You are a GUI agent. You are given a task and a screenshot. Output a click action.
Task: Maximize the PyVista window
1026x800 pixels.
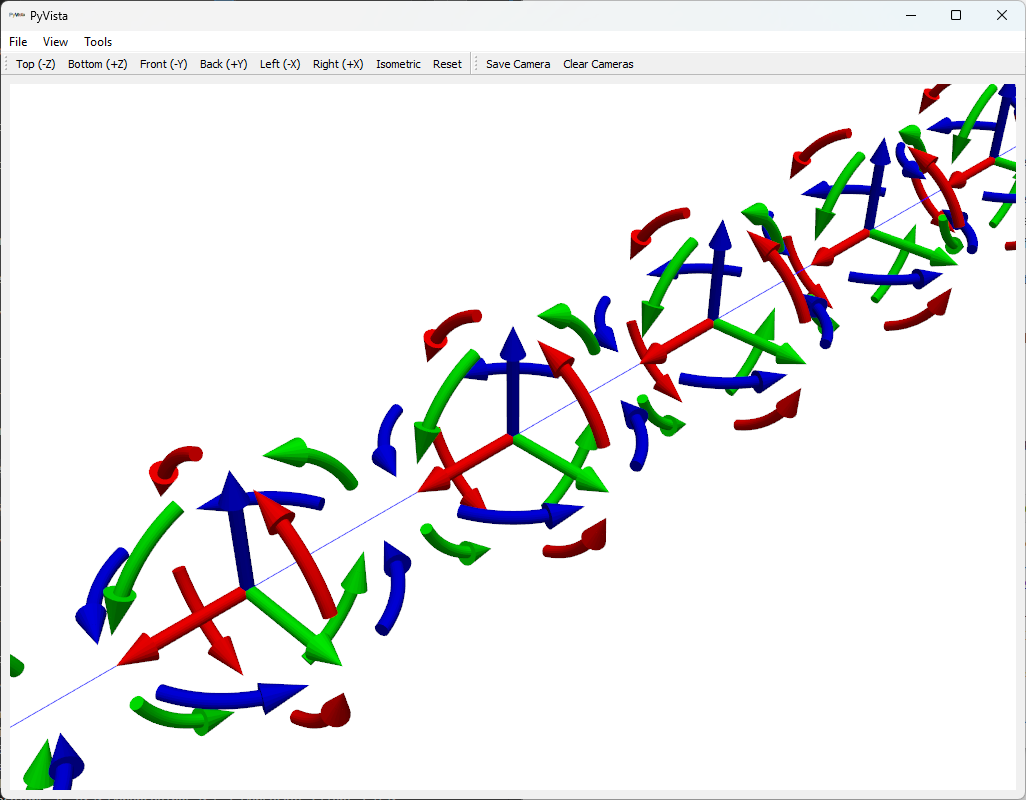point(956,15)
